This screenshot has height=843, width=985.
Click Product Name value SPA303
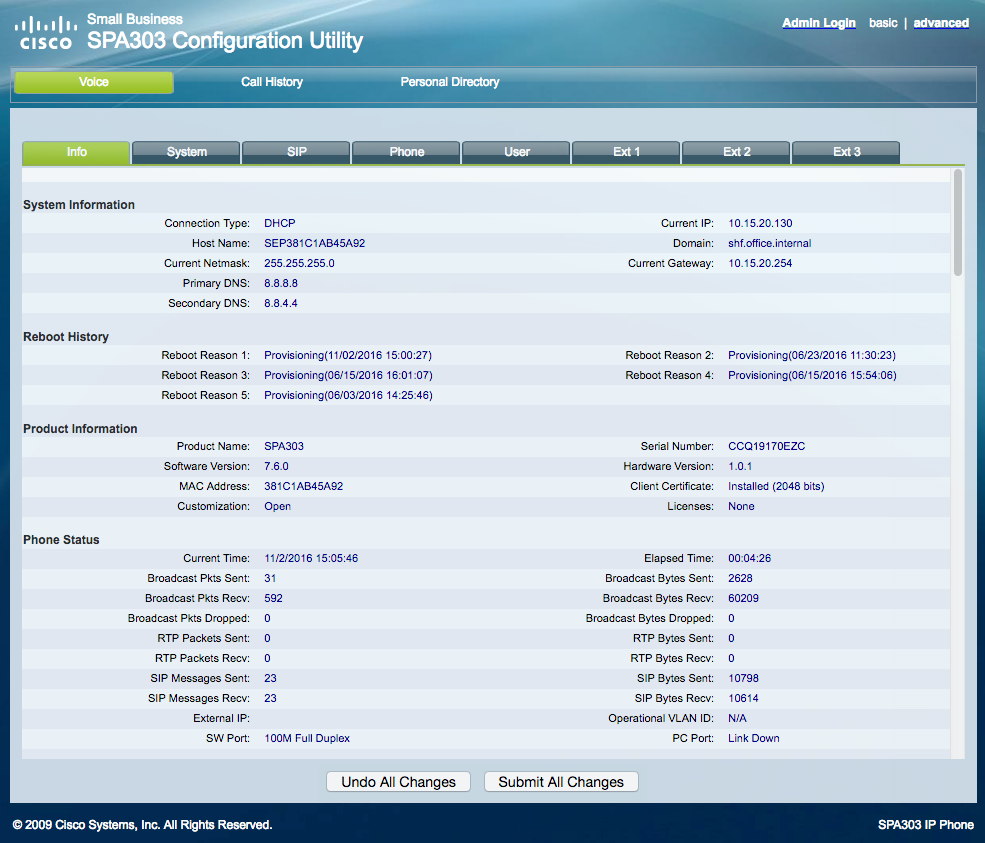click(x=284, y=447)
